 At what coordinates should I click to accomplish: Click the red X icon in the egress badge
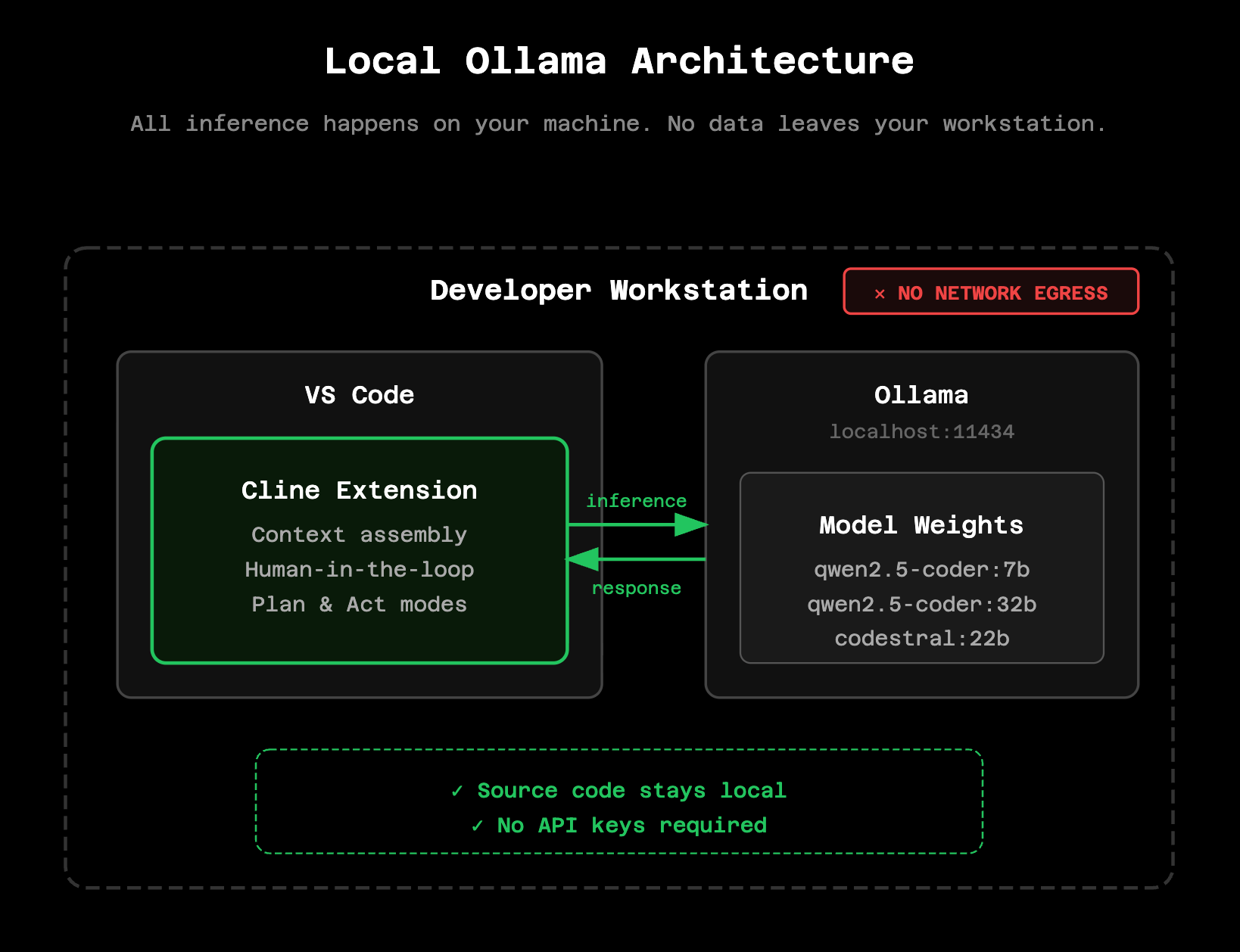point(879,294)
